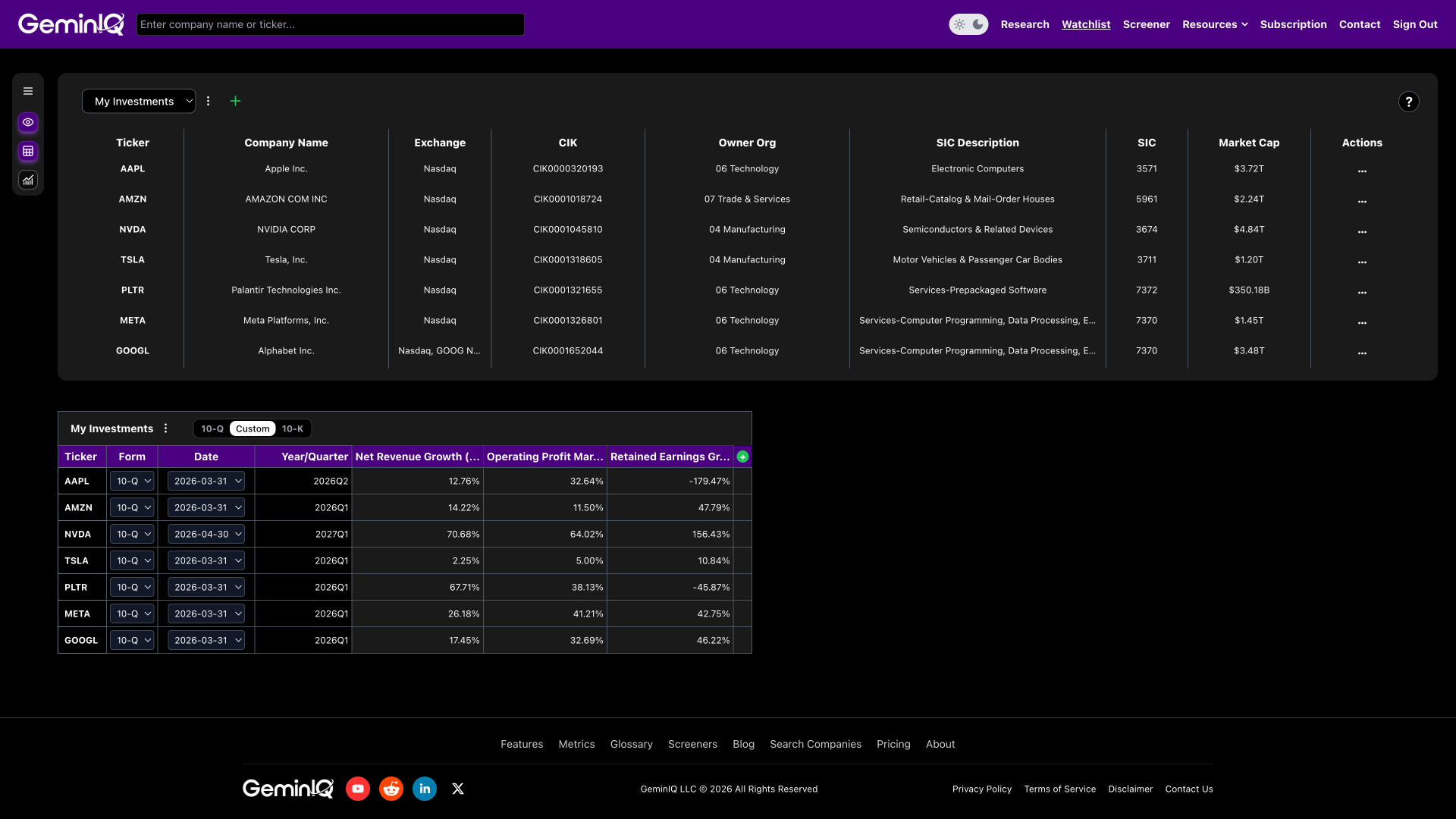Open Features link in footer
This screenshot has height=819, width=1456.
522,744
